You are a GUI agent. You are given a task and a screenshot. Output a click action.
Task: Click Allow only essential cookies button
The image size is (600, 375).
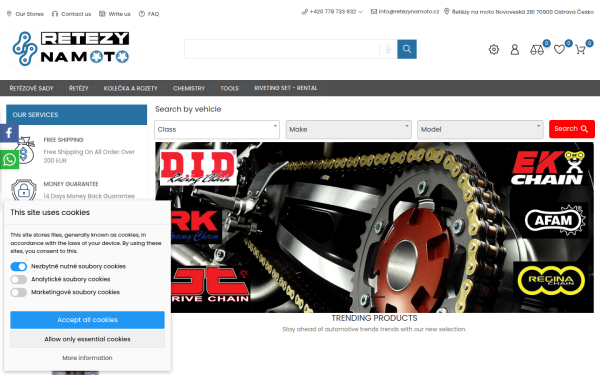[87, 339]
